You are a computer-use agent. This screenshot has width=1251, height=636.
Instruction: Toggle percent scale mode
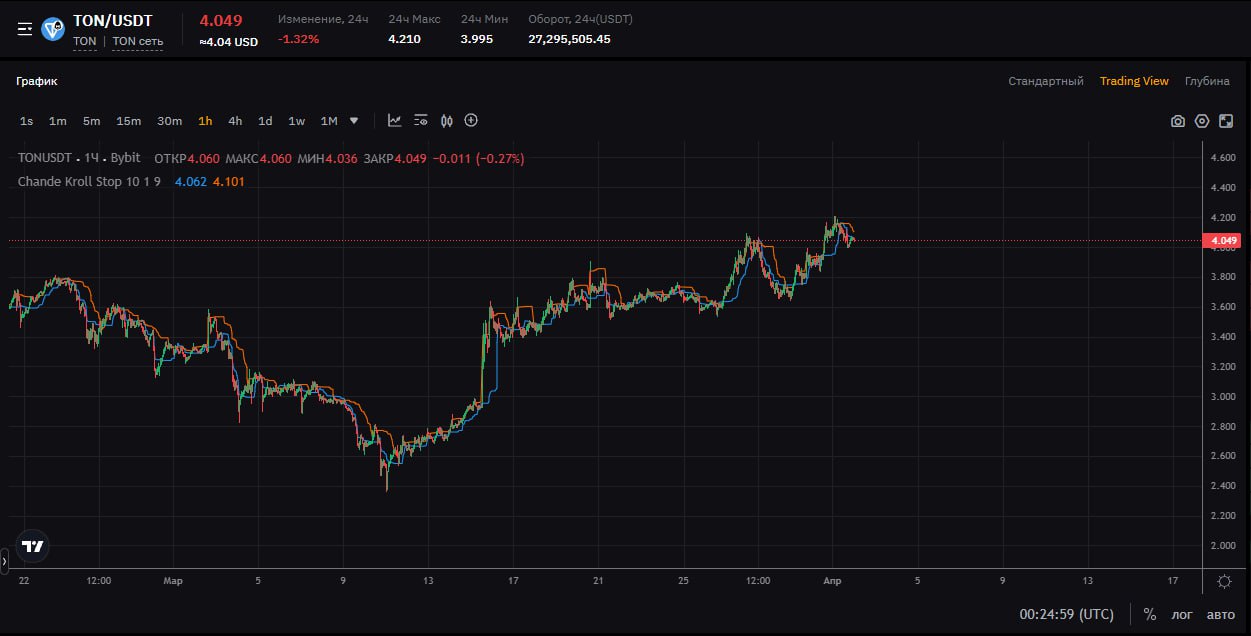point(1150,614)
